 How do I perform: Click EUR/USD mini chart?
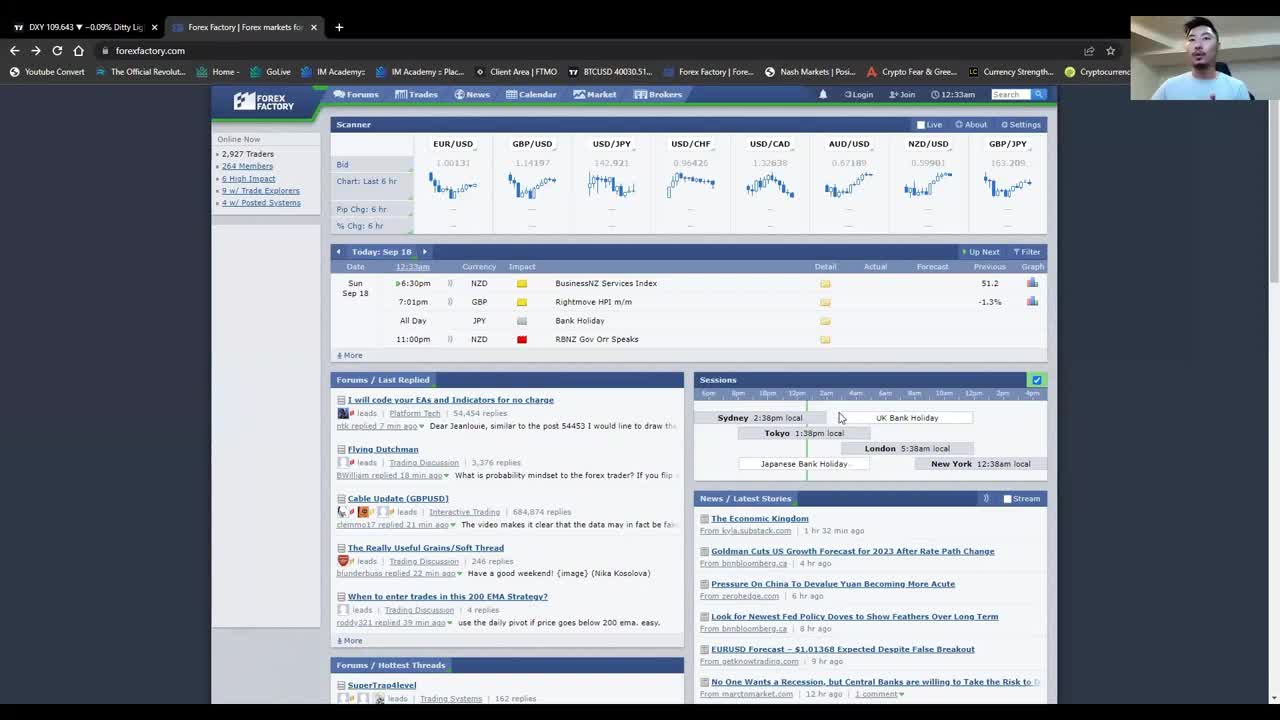coord(453,185)
